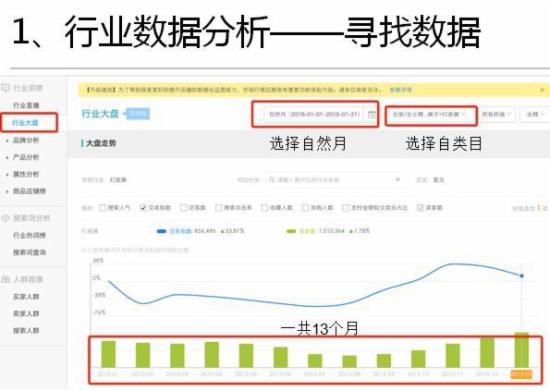Click the 人群画像 section icon in sidebar
Viewport: 550px width, 391px height.
click(x=5, y=279)
